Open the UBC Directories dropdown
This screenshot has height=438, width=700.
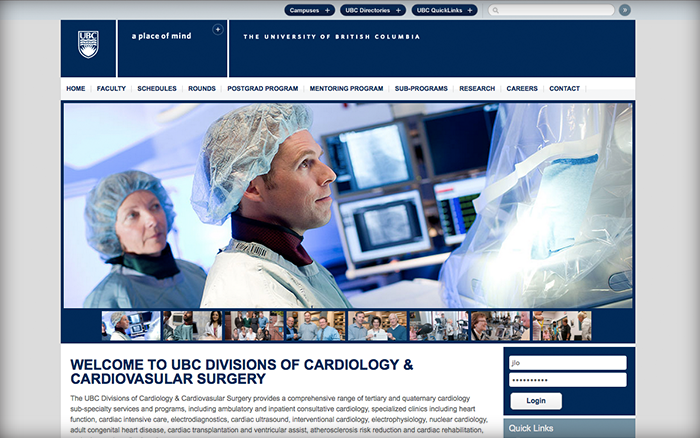pyautogui.click(x=373, y=10)
